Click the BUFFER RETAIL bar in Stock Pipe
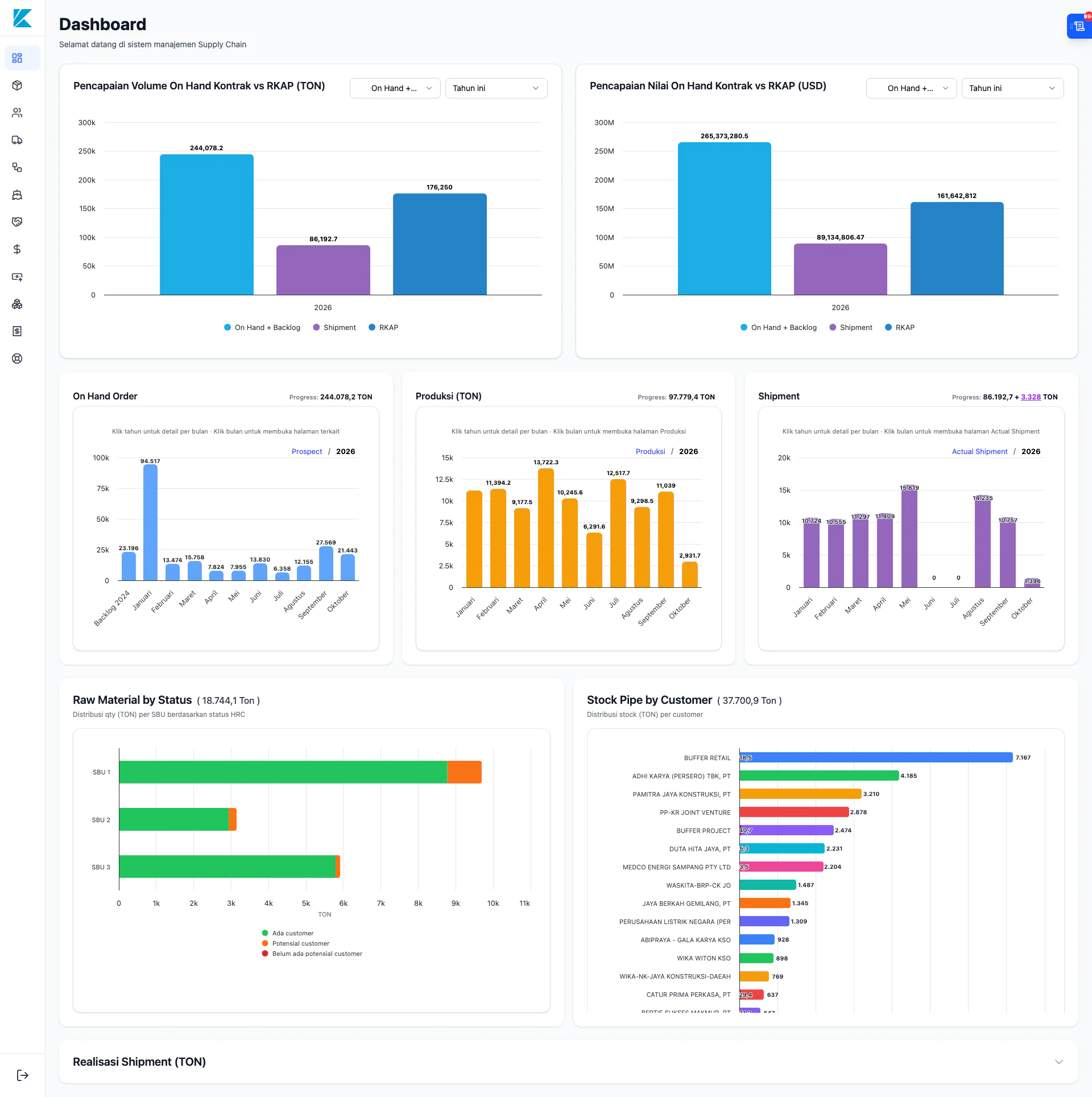The width and height of the screenshot is (1092, 1097). coord(876,757)
